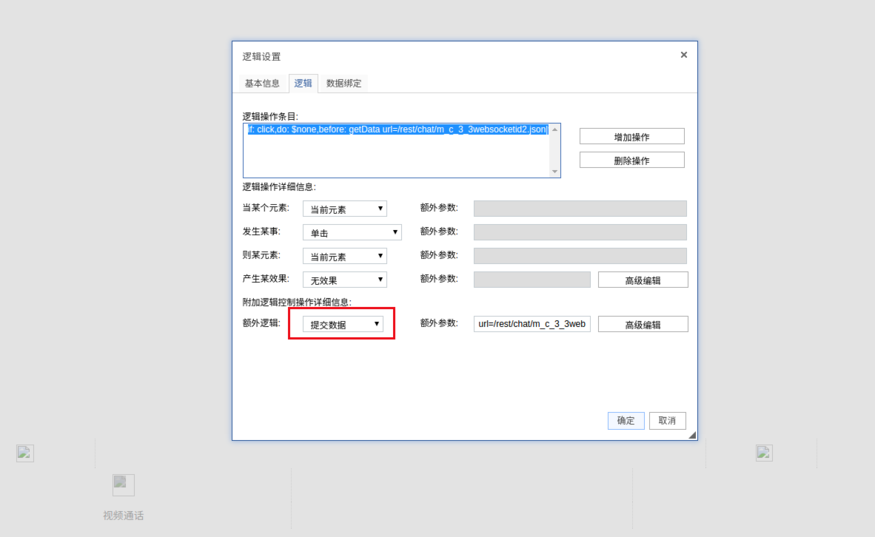Open the 当某个元素 dropdown
Screen dimensions: 875x537
[345, 209]
